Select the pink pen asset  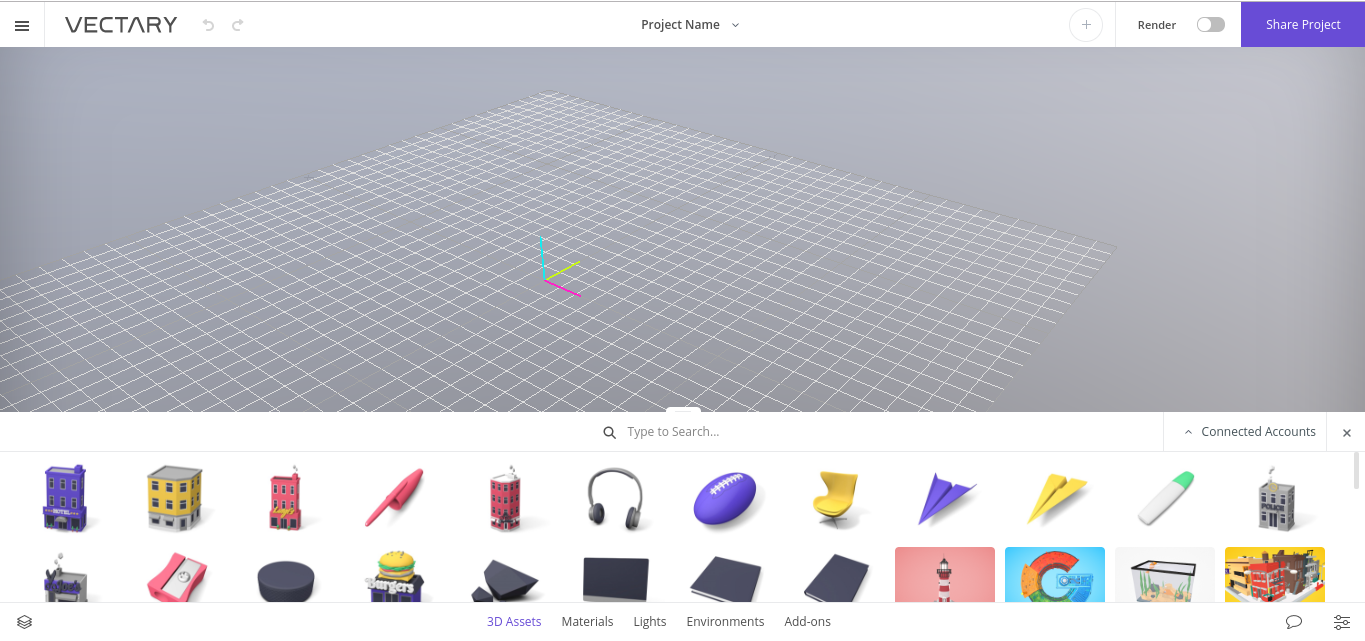394,497
